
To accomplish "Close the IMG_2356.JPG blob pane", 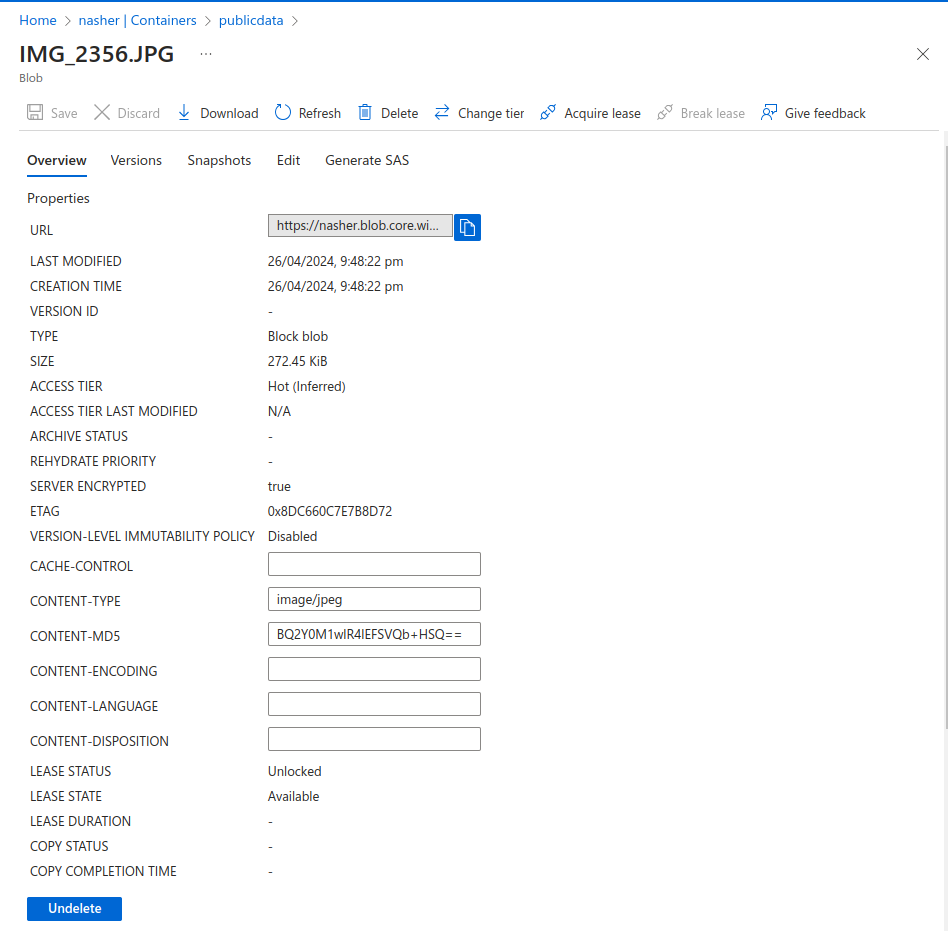I will point(923,54).
